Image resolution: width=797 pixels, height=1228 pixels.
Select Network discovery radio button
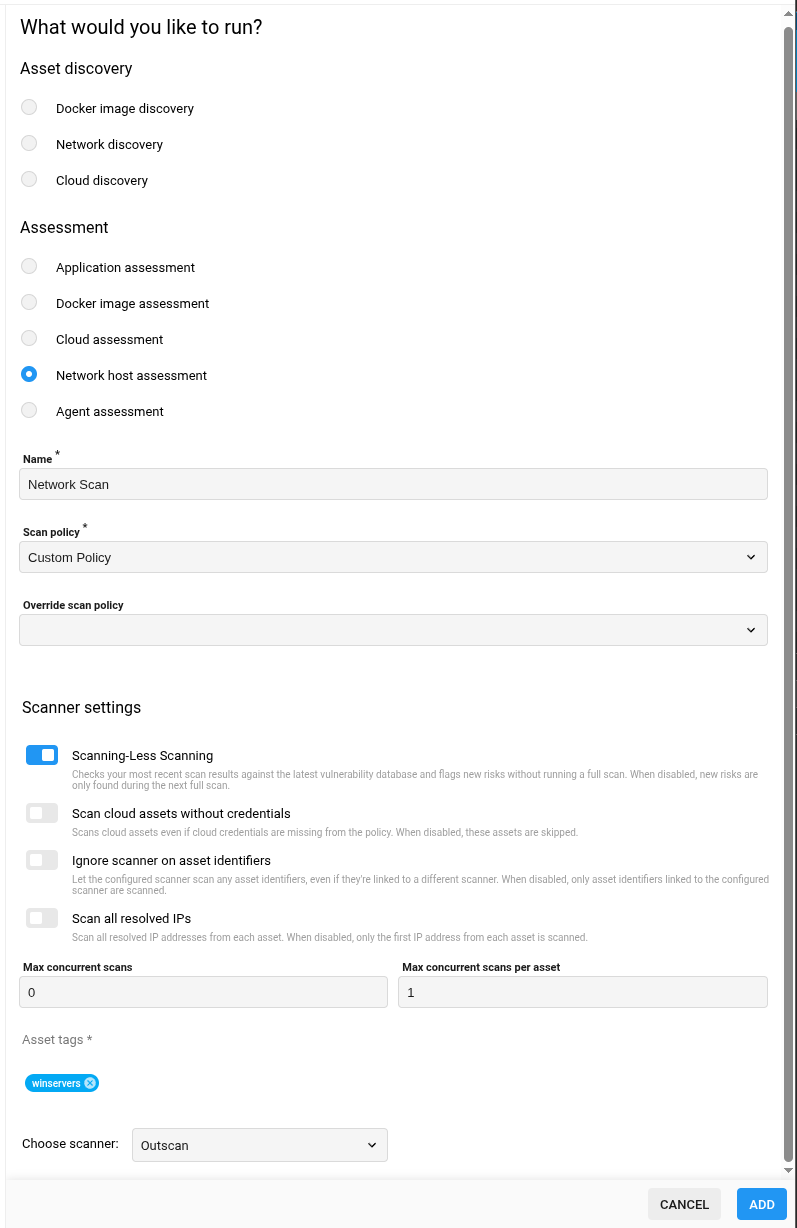pos(29,144)
